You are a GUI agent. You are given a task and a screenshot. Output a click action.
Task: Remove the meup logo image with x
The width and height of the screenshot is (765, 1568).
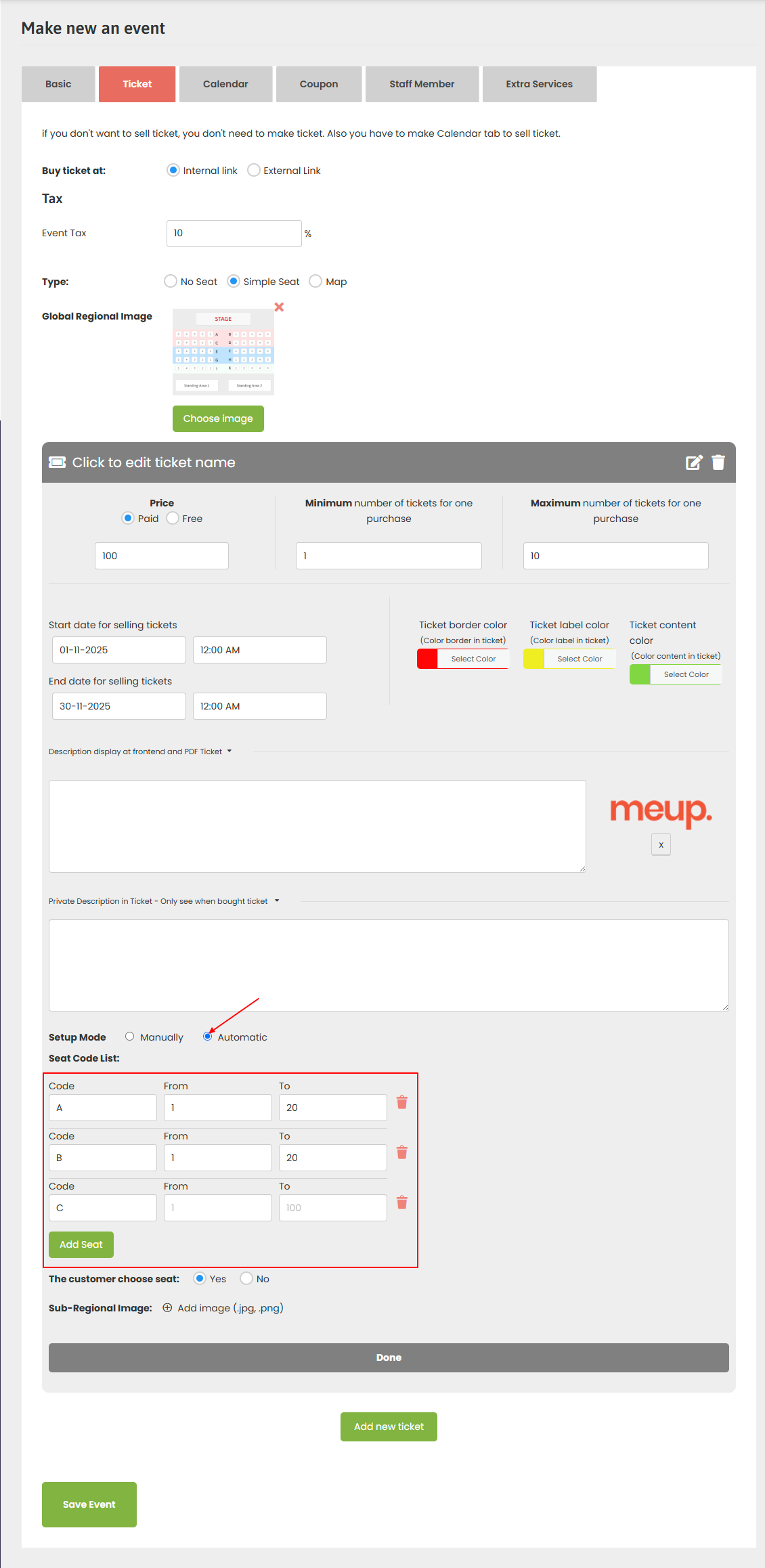(661, 845)
